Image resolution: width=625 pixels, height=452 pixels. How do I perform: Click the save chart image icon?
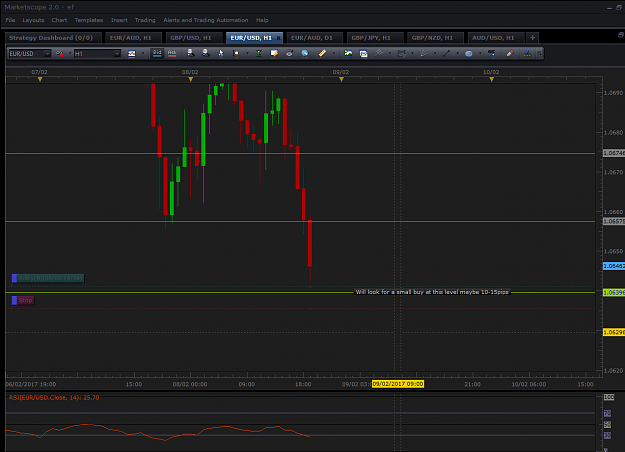pyautogui.click(x=348, y=53)
